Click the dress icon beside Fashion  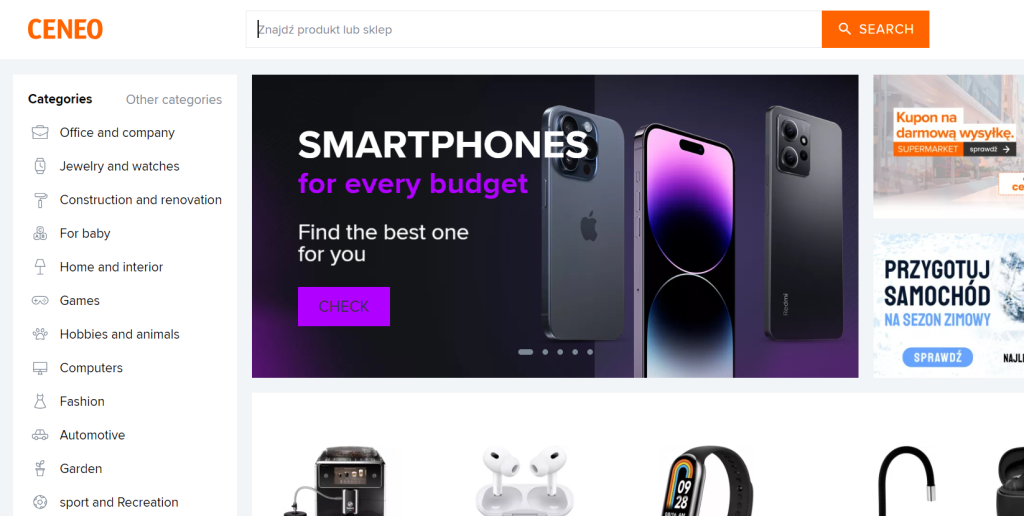tap(40, 401)
